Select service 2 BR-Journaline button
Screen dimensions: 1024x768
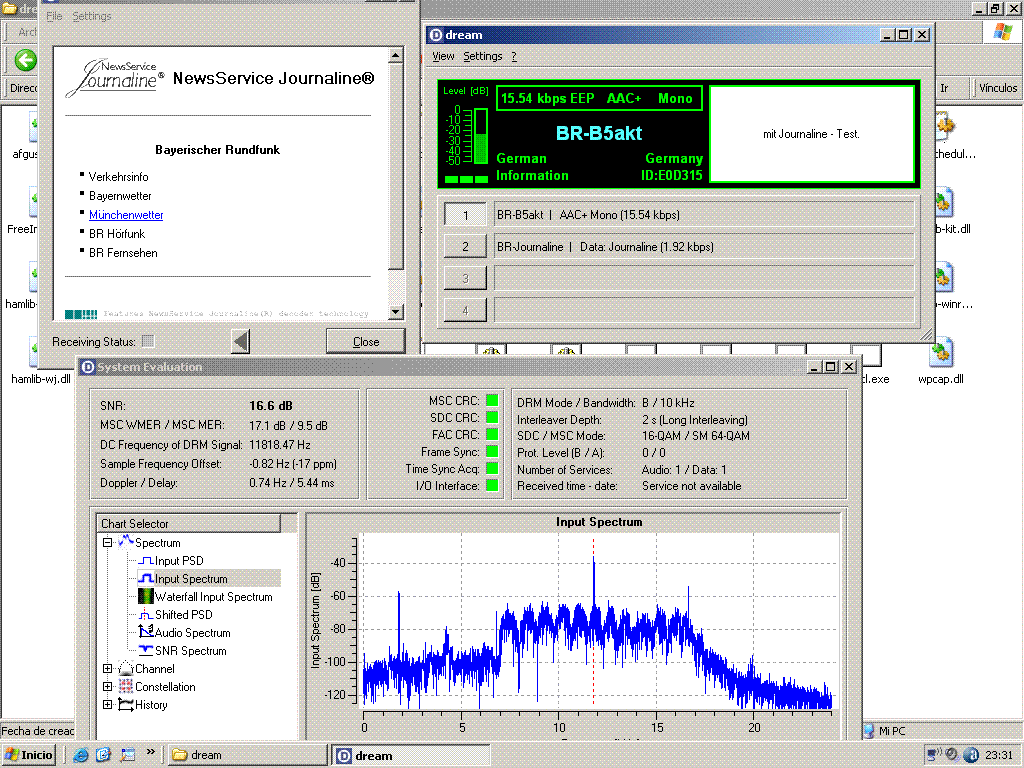coord(466,247)
